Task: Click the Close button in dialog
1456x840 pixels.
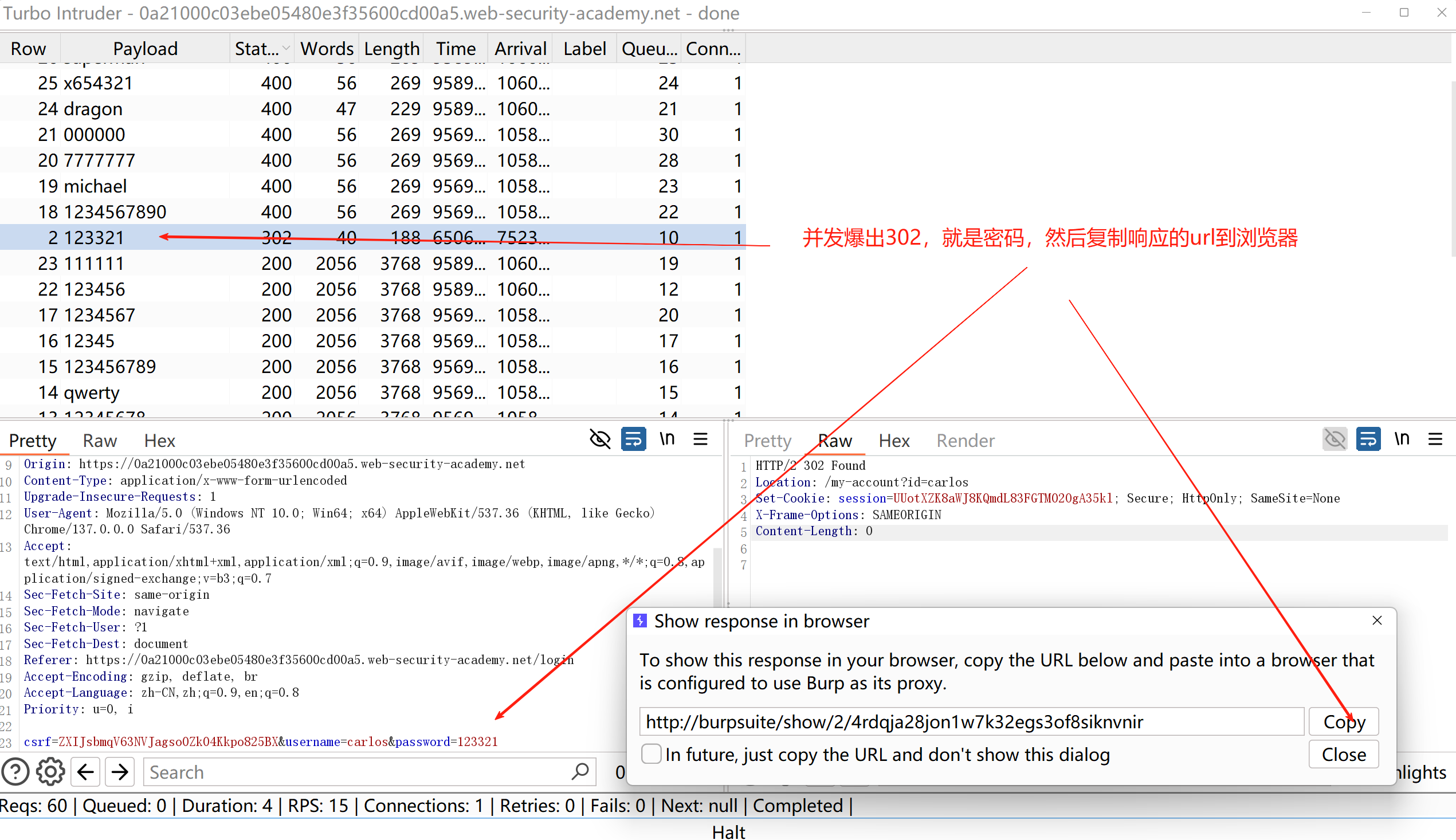Action: click(x=1344, y=755)
